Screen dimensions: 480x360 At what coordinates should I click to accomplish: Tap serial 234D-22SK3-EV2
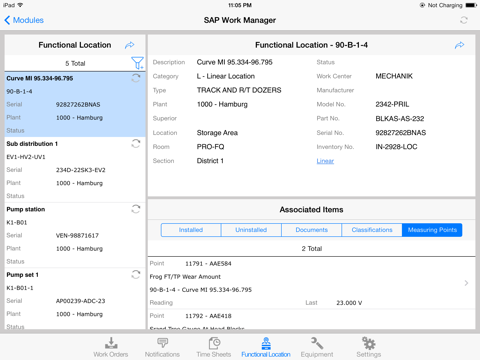81,170
